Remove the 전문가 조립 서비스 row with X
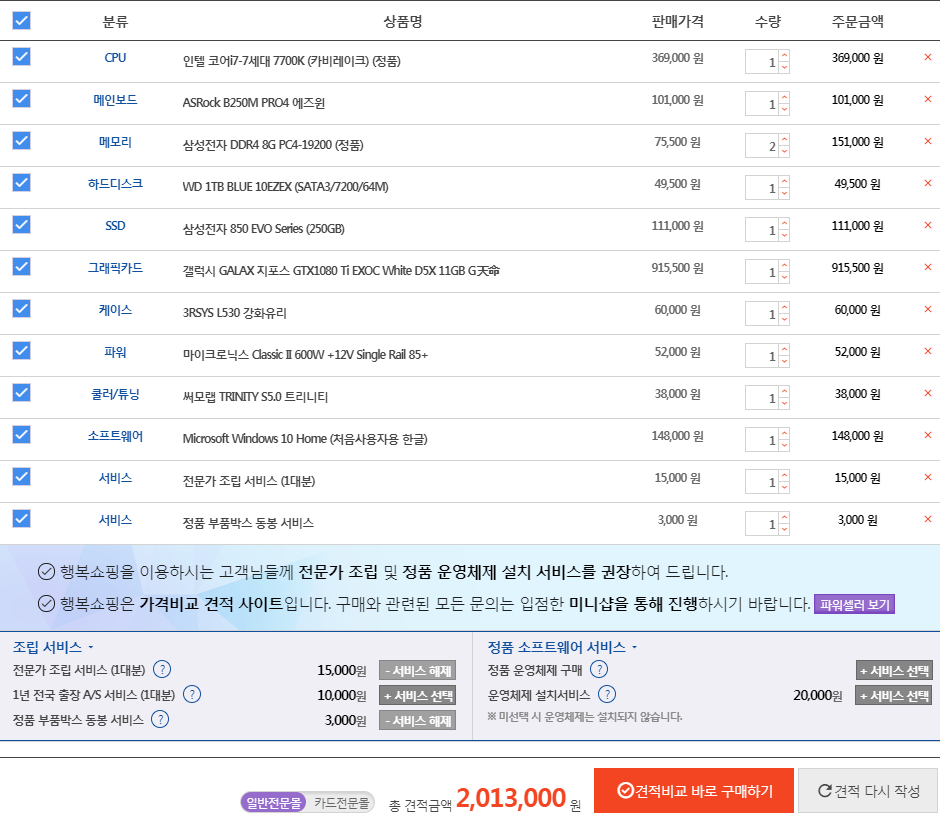 tap(927, 477)
